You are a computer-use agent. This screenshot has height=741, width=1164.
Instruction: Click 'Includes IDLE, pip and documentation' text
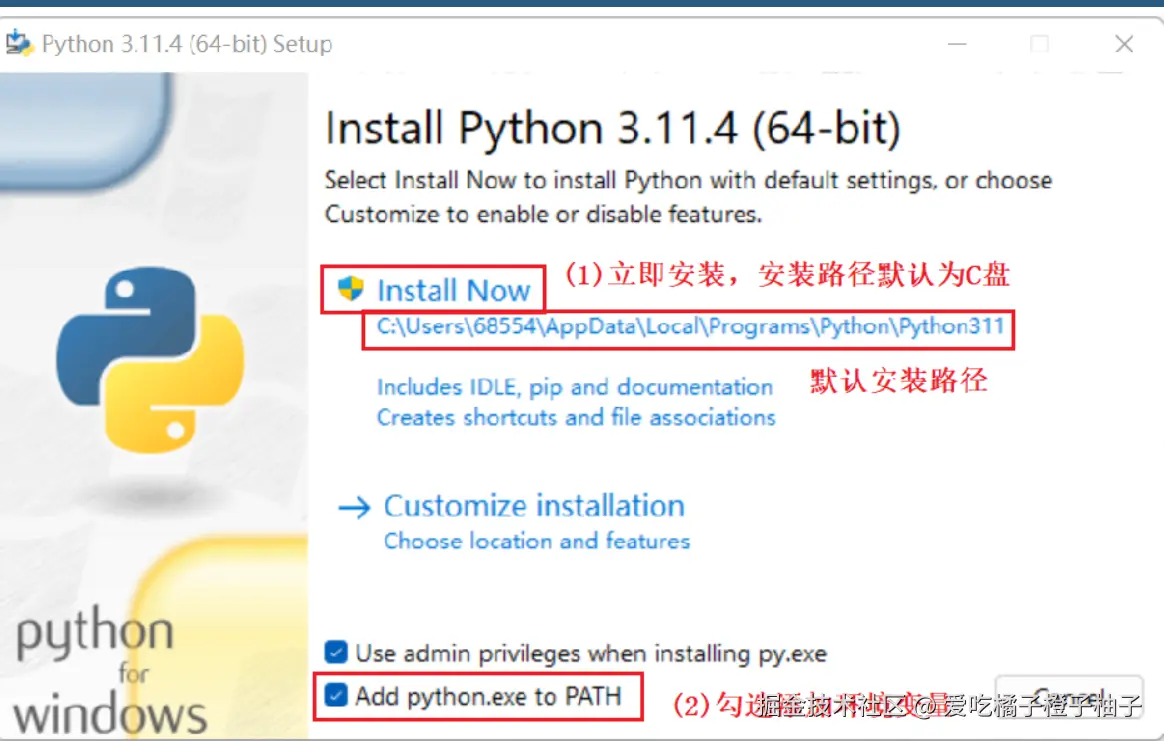575,387
